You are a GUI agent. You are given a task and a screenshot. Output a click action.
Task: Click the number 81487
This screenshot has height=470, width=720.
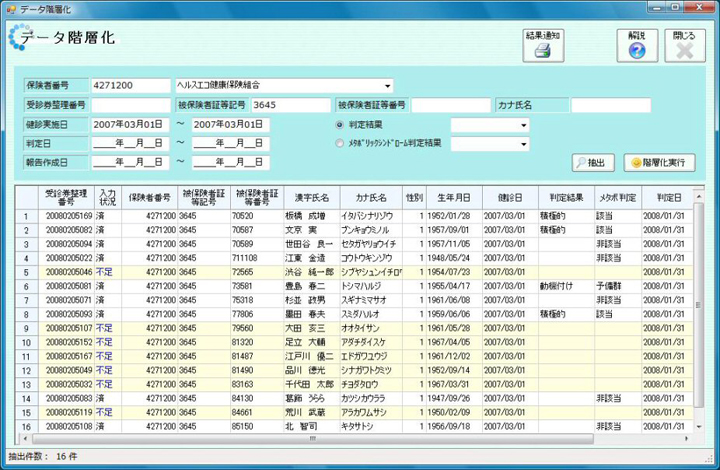click(242, 356)
